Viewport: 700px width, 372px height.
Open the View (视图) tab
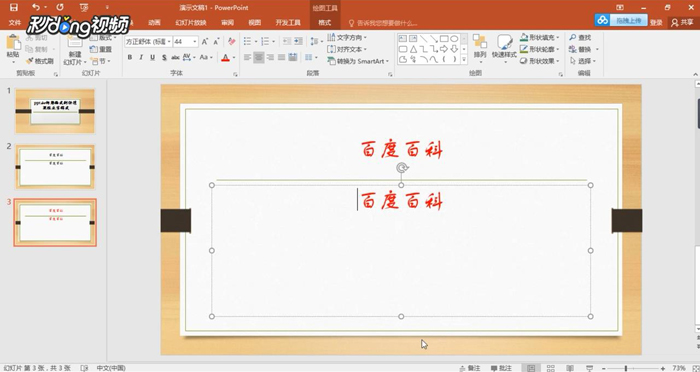254,23
